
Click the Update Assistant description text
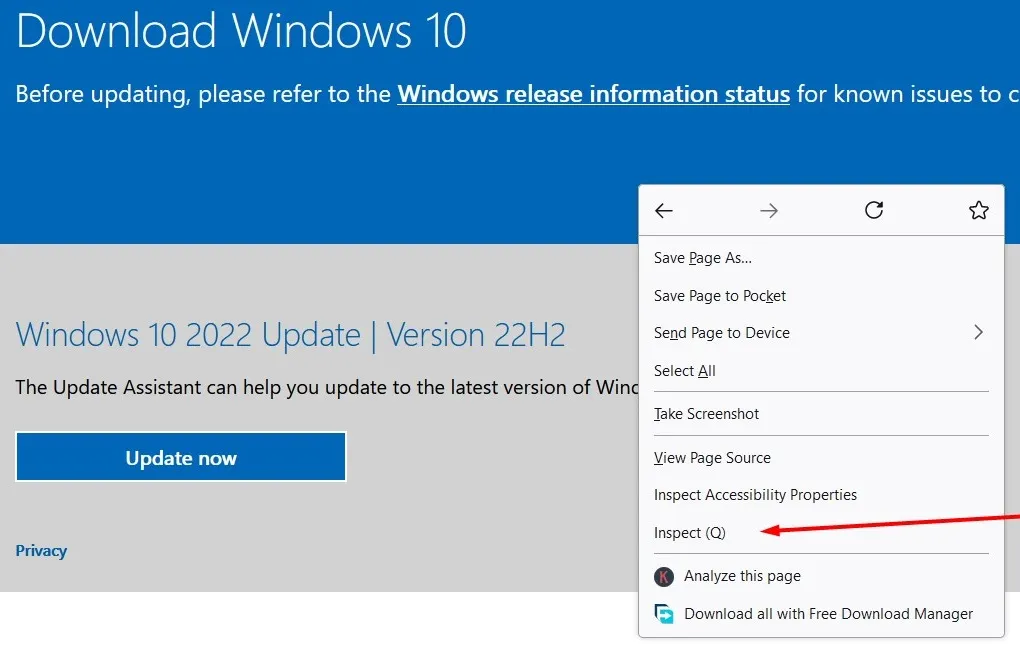pyautogui.click(x=327, y=387)
